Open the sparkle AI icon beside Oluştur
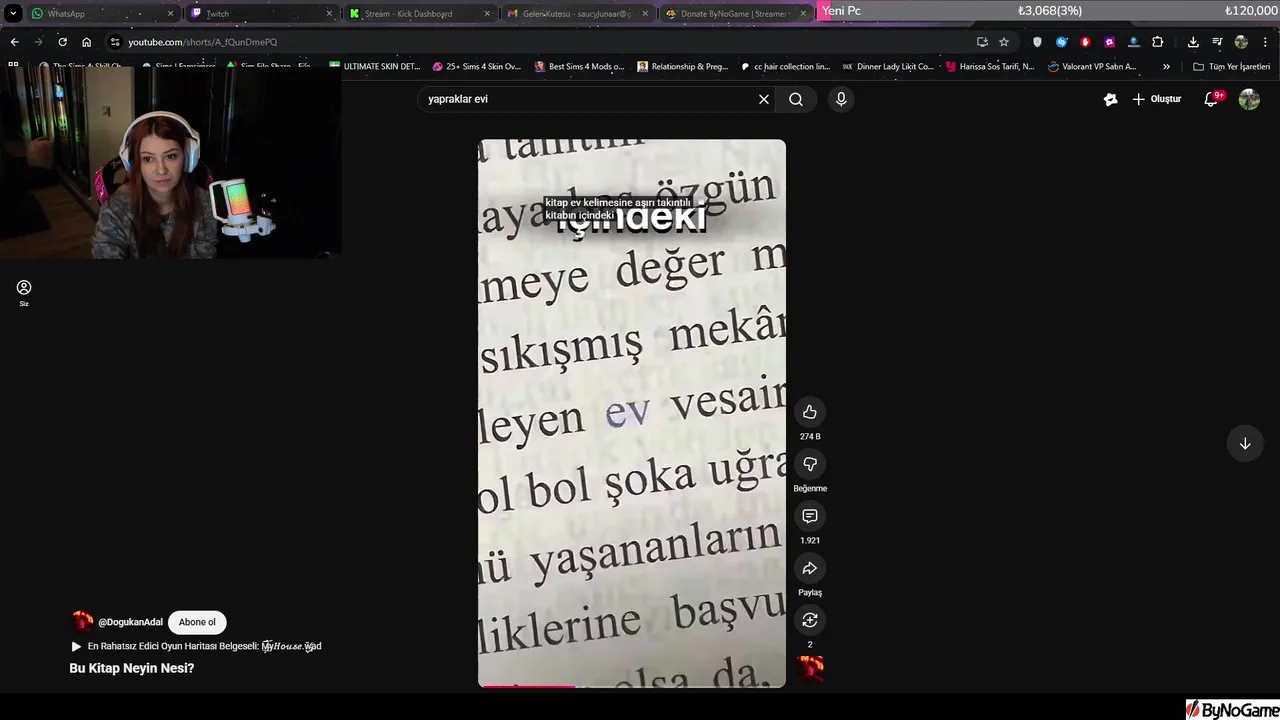This screenshot has height=720, width=1280. (1110, 99)
